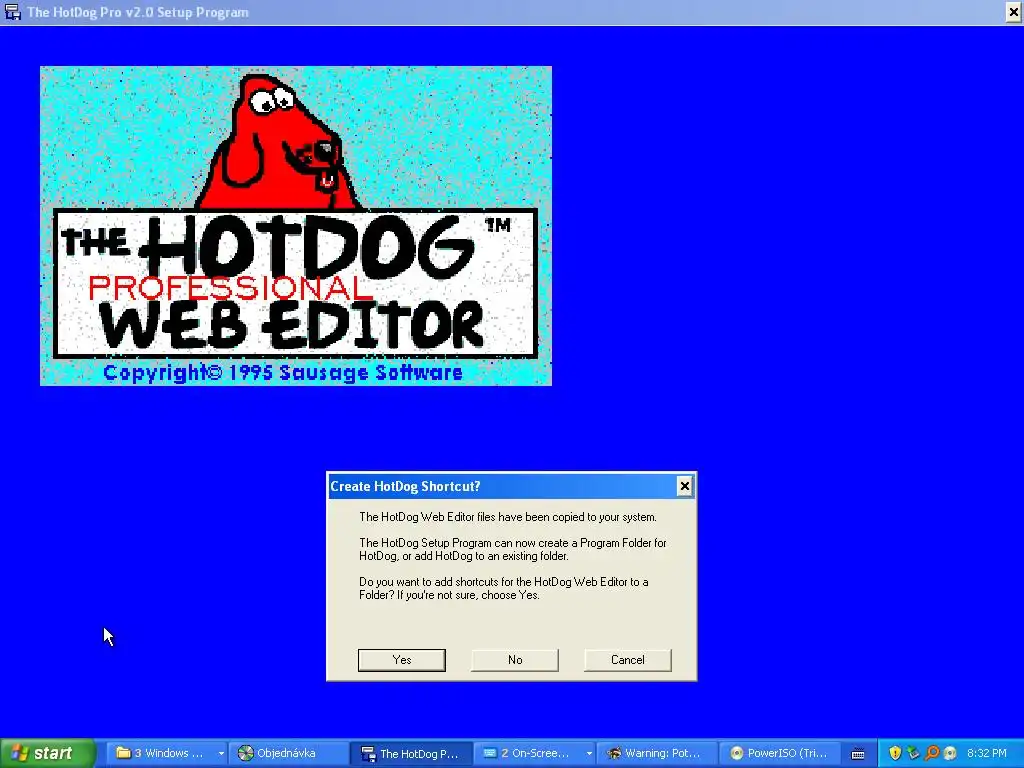Click the Objednávka disc icon in taskbar
This screenshot has height=768, width=1024.
(x=246, y=753)
